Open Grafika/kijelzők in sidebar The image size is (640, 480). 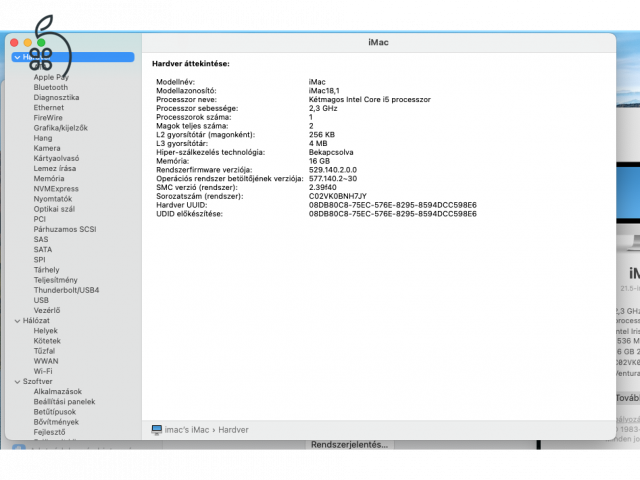60,128
